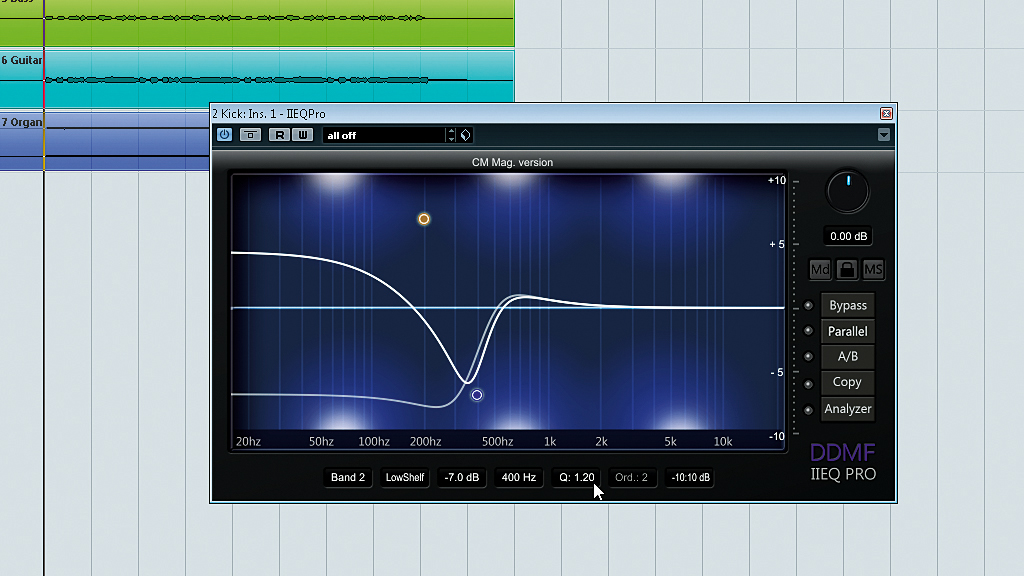Image resolution: width=1024 pixels, height=576 pixels.
Task: Click the A/B compare button
Action: pos(848,357)
